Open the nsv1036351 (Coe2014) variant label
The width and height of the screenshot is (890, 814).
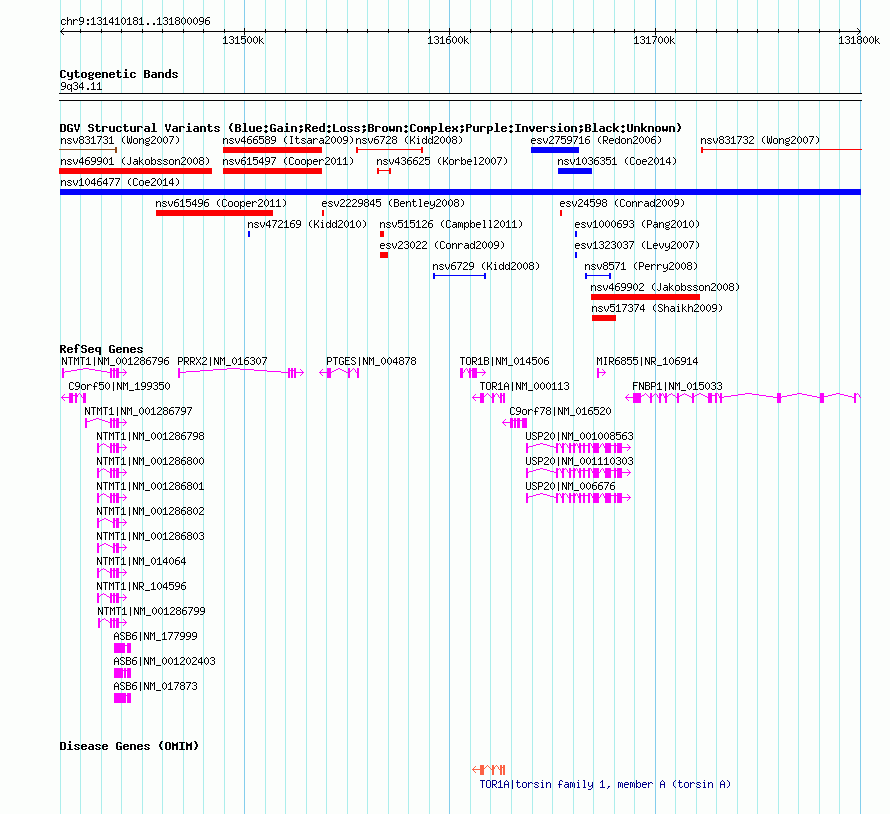click(x=617, y=161)
